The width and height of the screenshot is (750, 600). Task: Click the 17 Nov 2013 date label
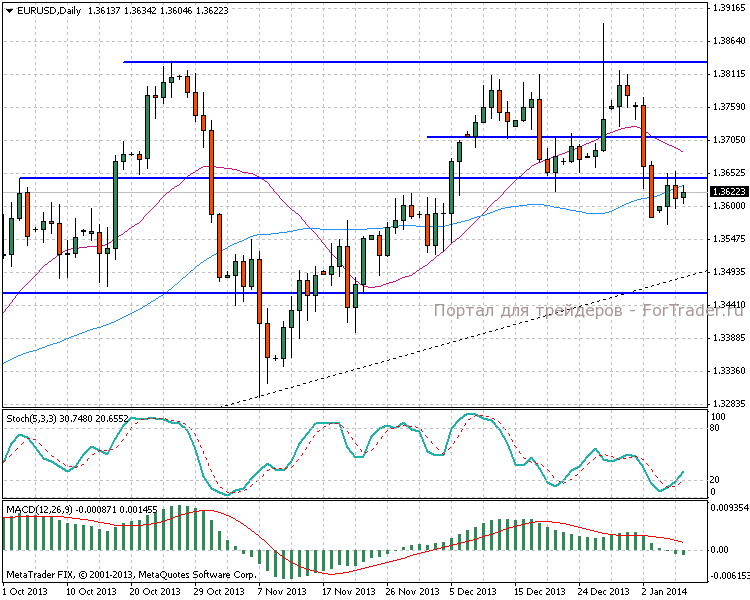(348, 591)
